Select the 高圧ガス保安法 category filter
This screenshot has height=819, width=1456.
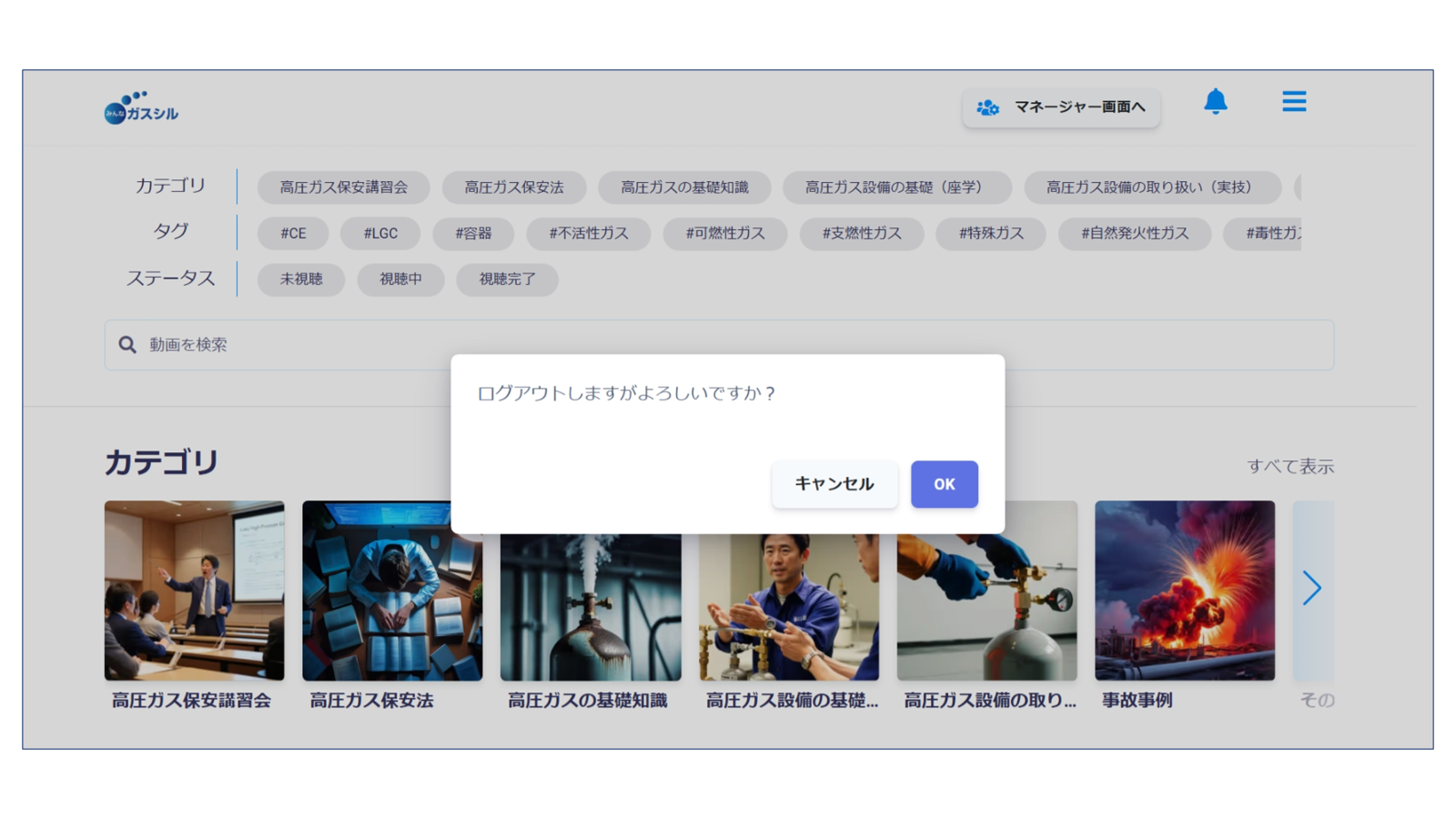point(514,187)
